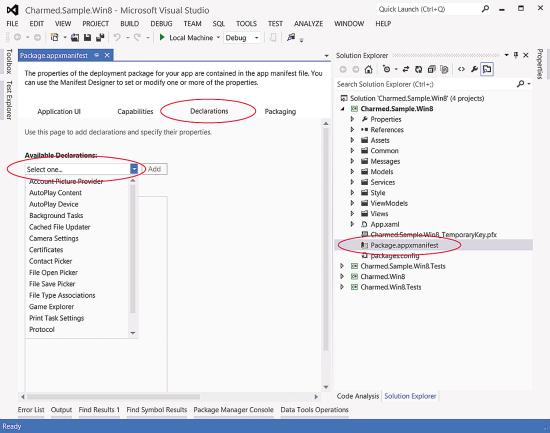Click the Quick Launch input field

[429, 9]
